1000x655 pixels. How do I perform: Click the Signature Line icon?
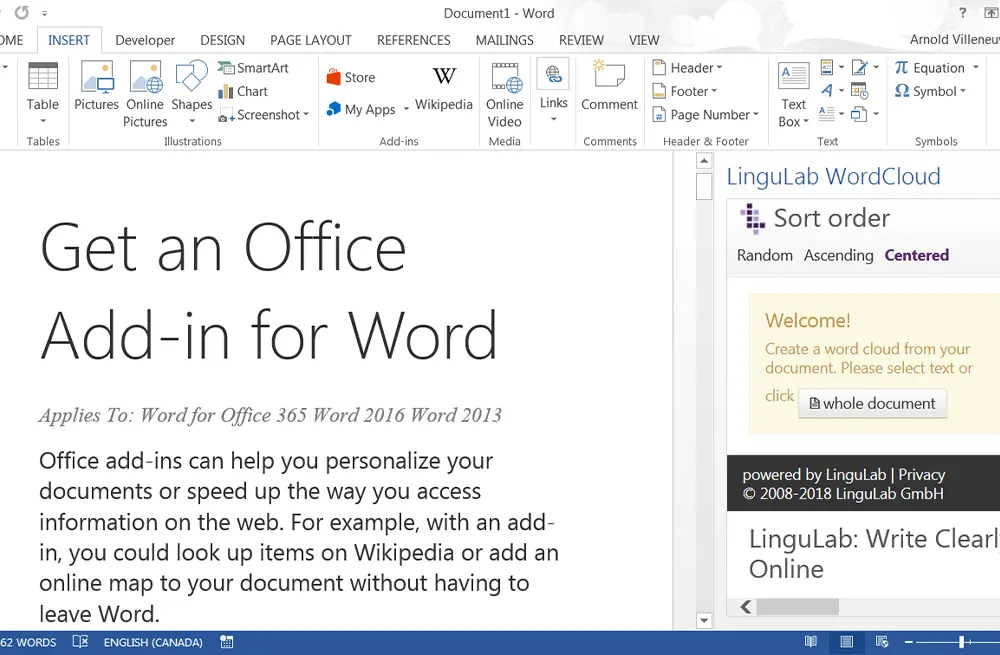pyautogui.click(x=860, y=67)
